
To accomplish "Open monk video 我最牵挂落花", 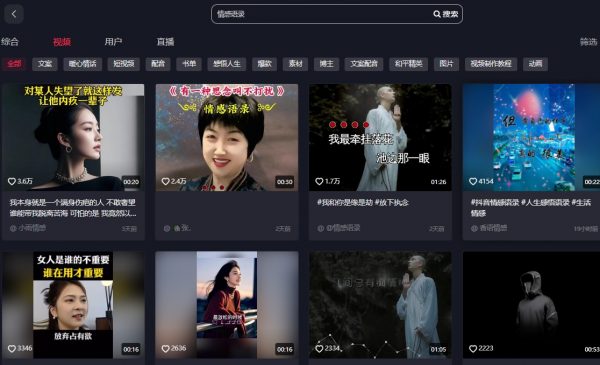I will click(380, 137).
